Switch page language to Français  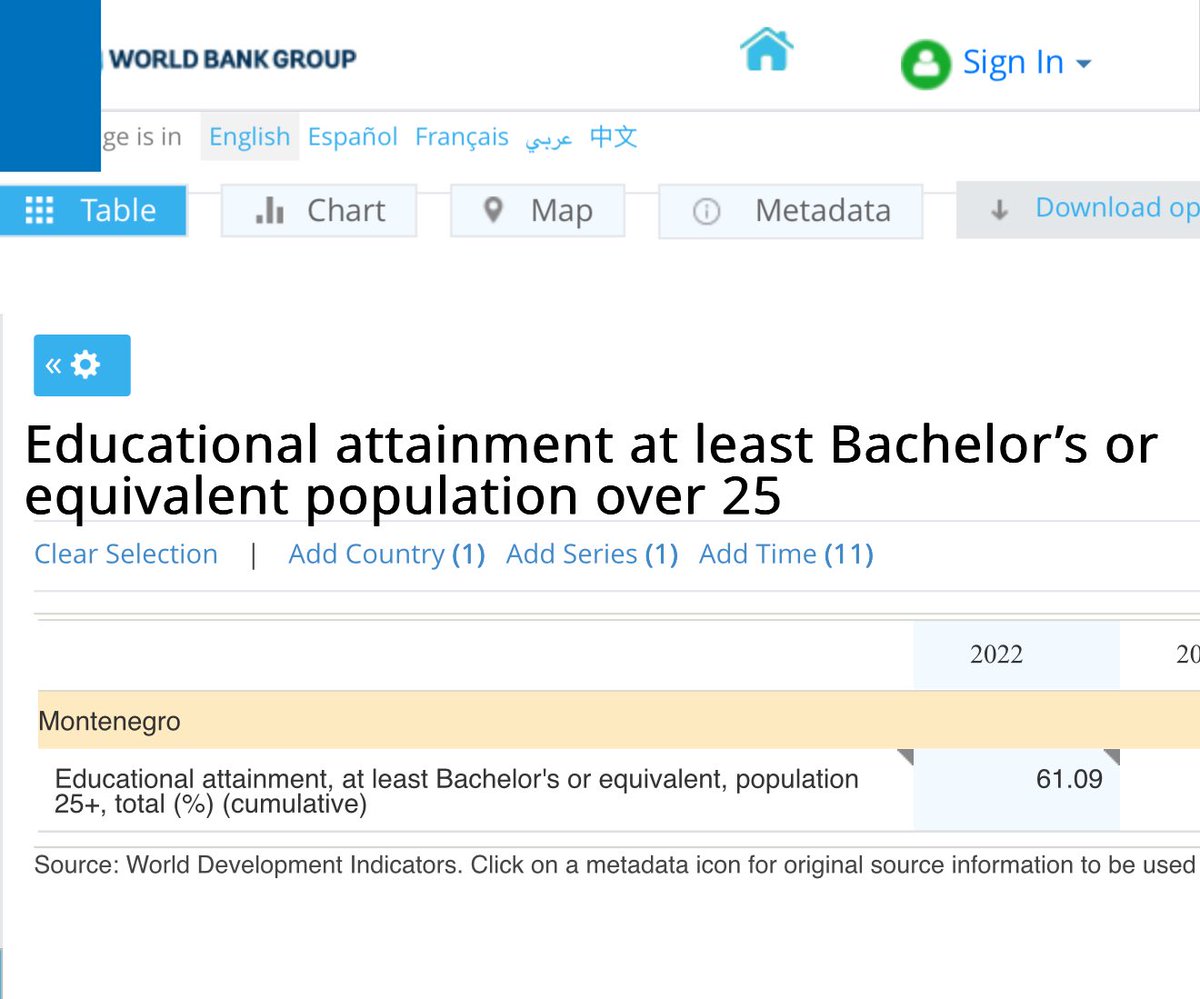462,137
